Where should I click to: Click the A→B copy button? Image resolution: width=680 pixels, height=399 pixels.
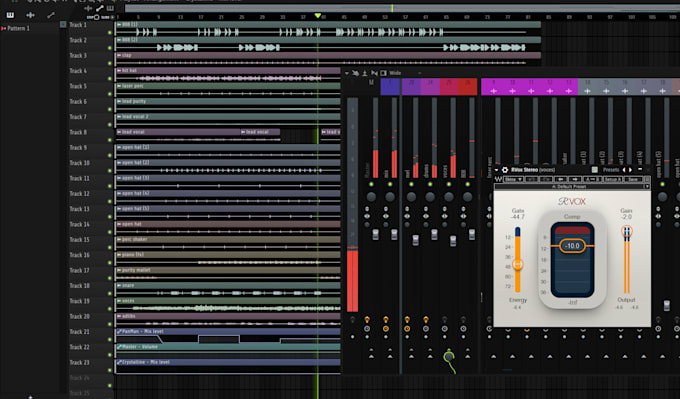[592, 179]
